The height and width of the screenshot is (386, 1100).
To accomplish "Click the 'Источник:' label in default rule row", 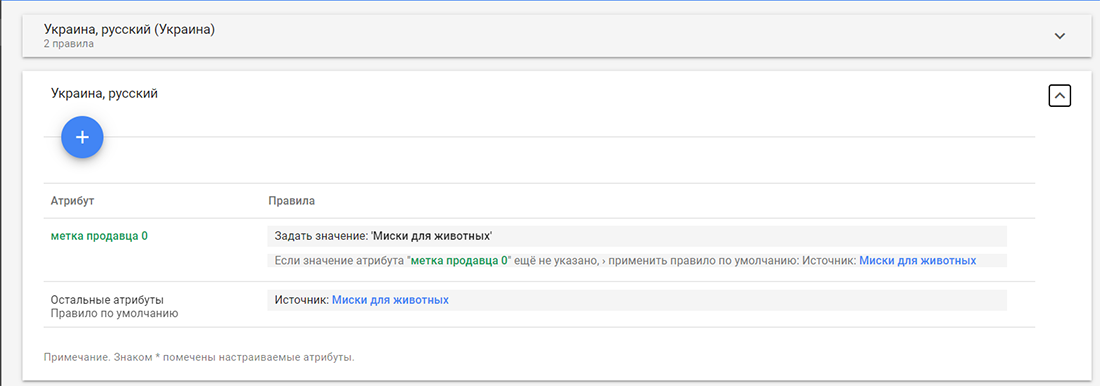I will point(302,300).
